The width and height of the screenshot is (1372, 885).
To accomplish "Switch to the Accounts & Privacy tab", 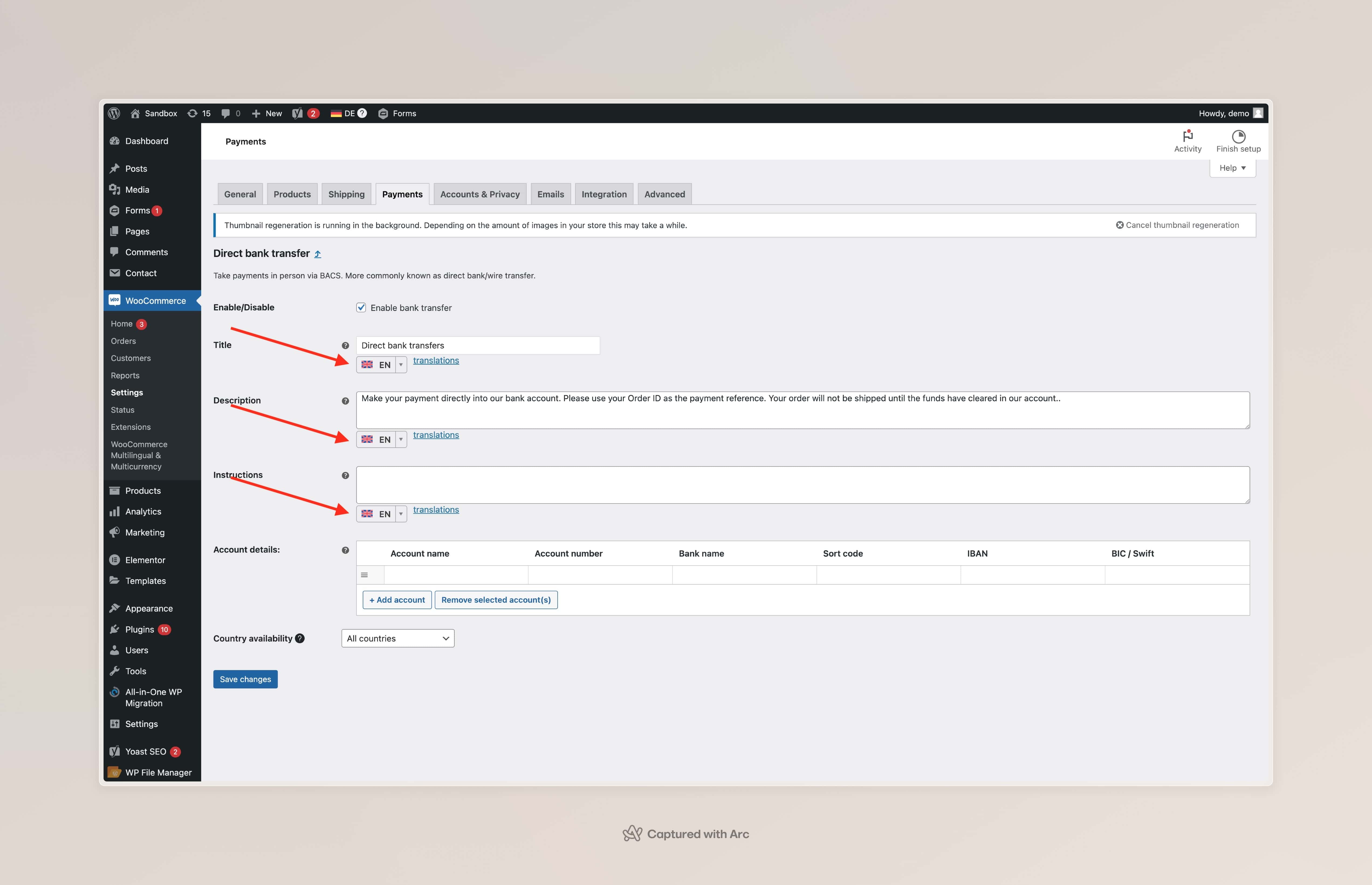I will (x=480, y=194).
